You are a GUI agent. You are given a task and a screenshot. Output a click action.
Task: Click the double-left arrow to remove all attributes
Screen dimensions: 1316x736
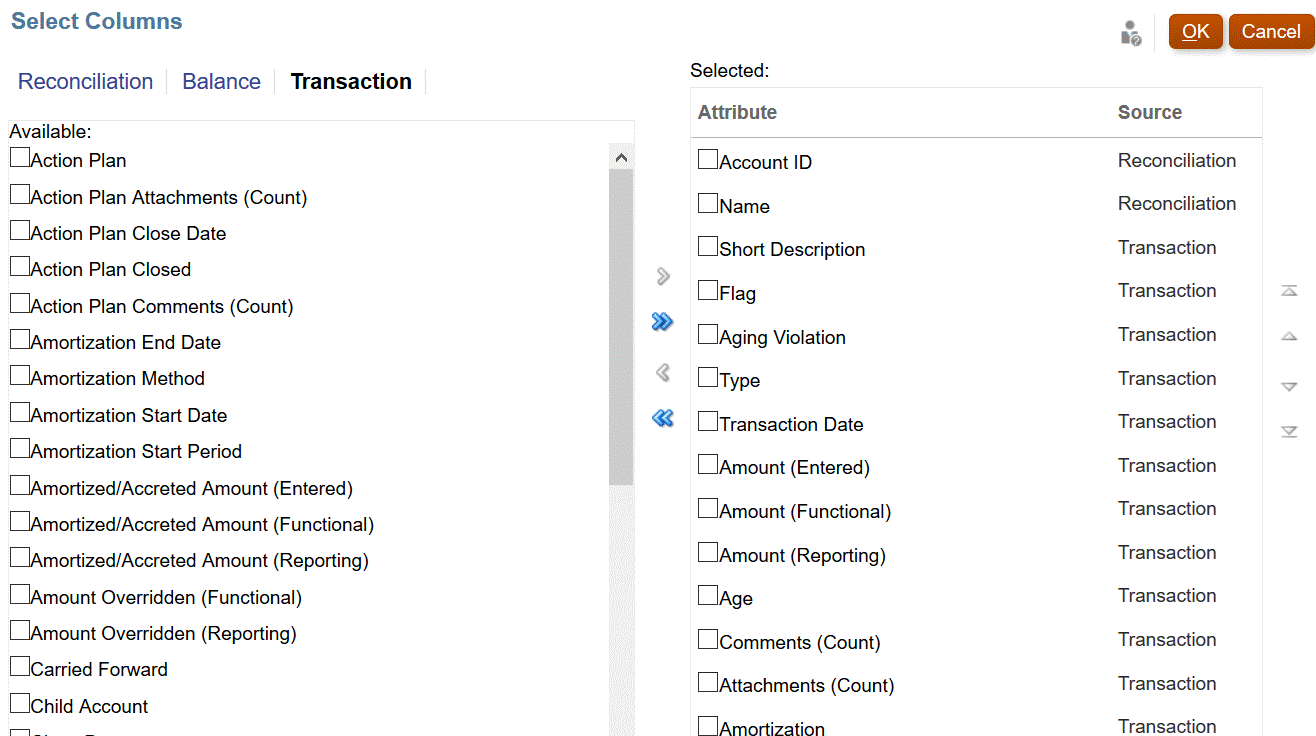(x=662, y=418)
